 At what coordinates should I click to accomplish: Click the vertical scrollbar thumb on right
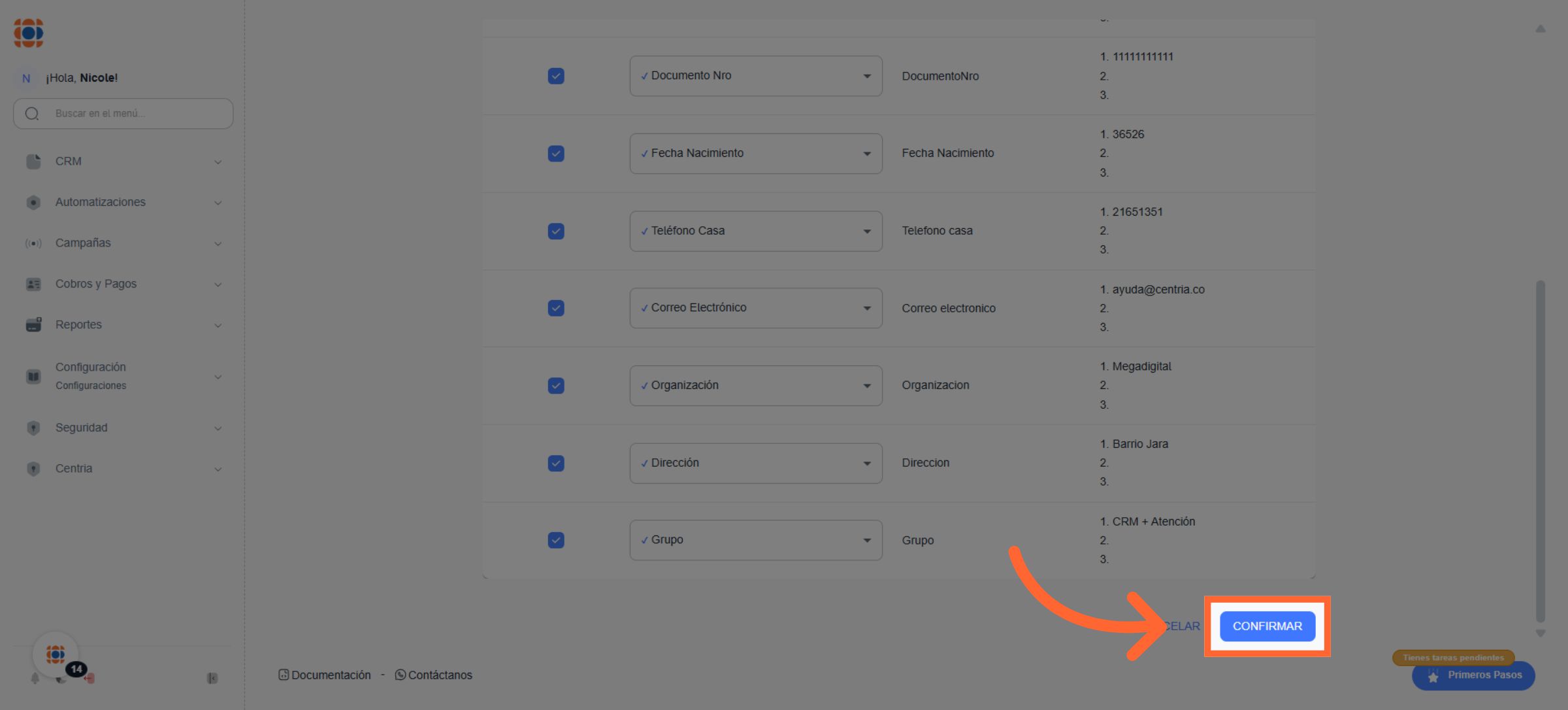coord(1540,451)
